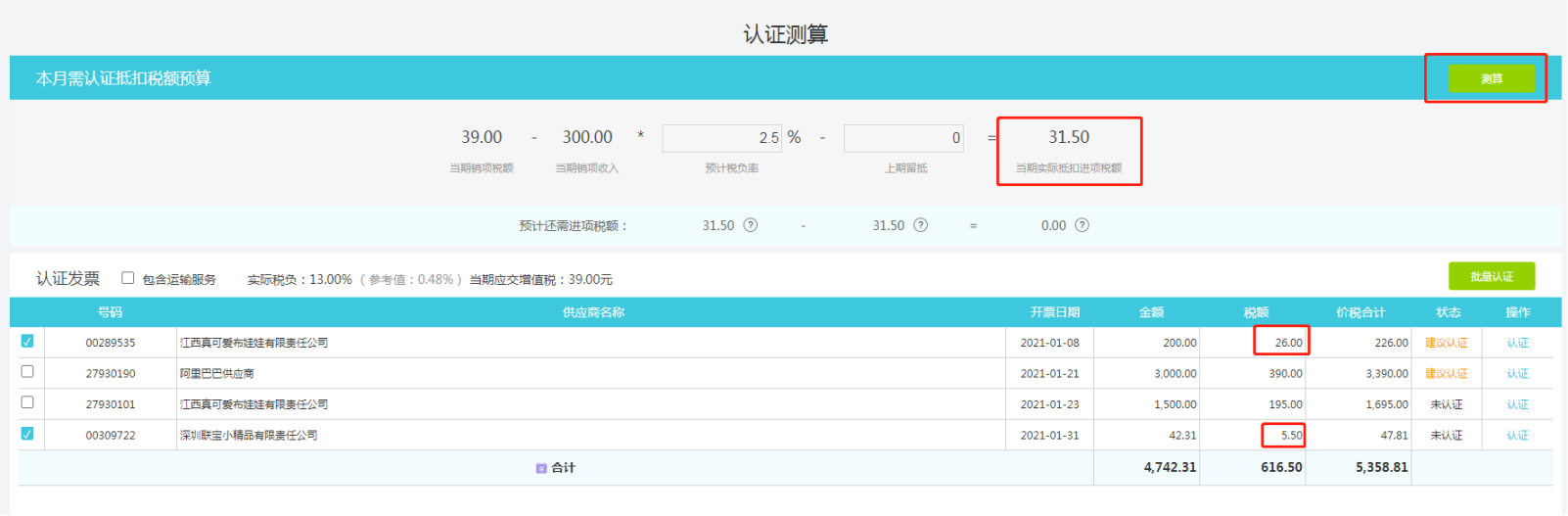Click date 2021-01-08 cell
This screenshot has height=516, width=1568.
click(x=1050, y=343)
